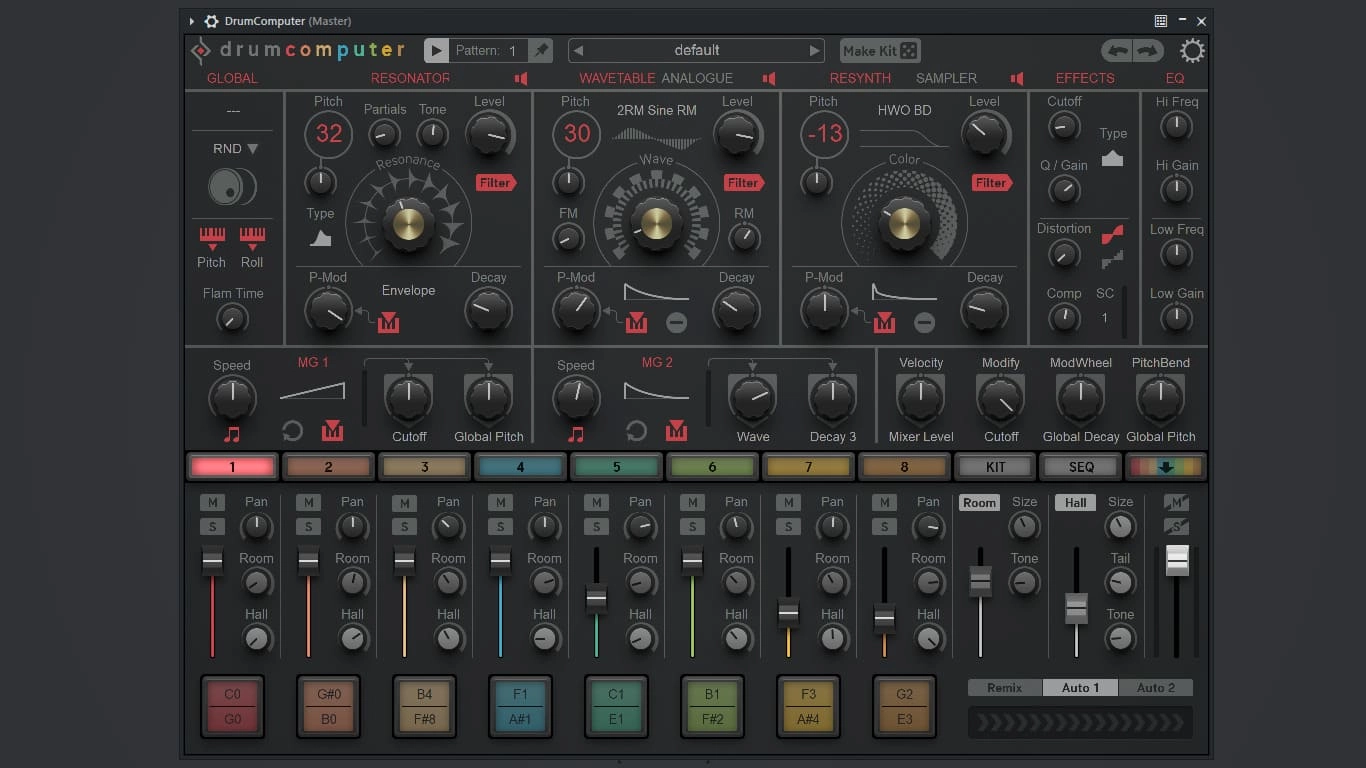This screenshot has height=768, width=1366.
Task: Click the colored download arrow button
Action: pos(1166,466)
